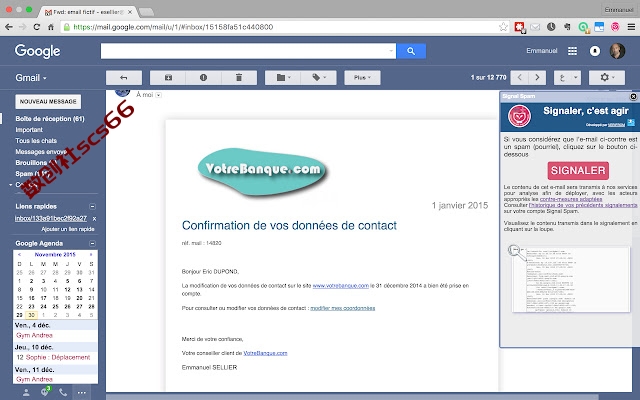Open contacts person icon at bottom
Viewport: 640px width, 400px height.
click(26, 393)
